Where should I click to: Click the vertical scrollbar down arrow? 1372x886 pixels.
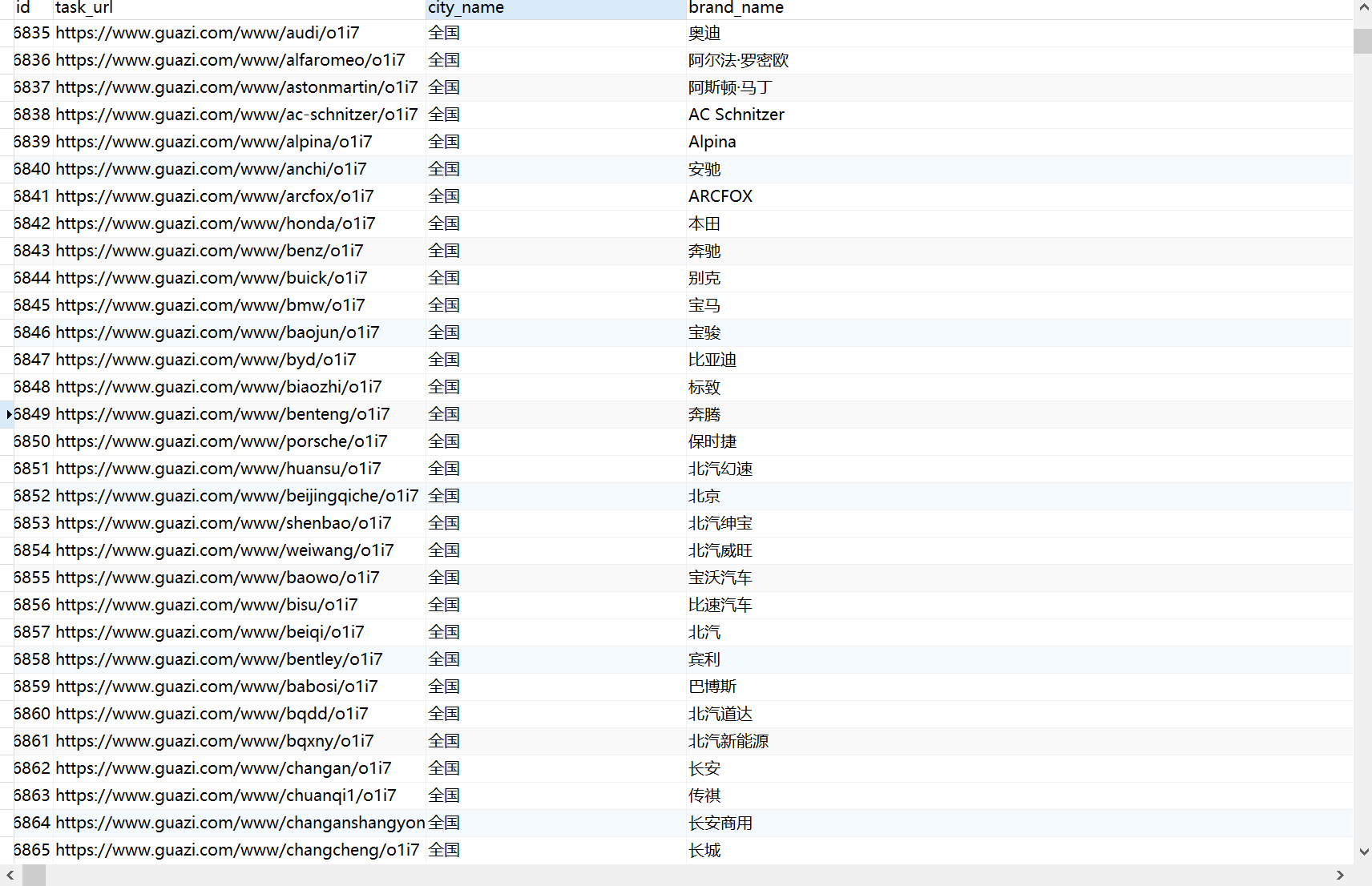click(x=1363, y=852)
